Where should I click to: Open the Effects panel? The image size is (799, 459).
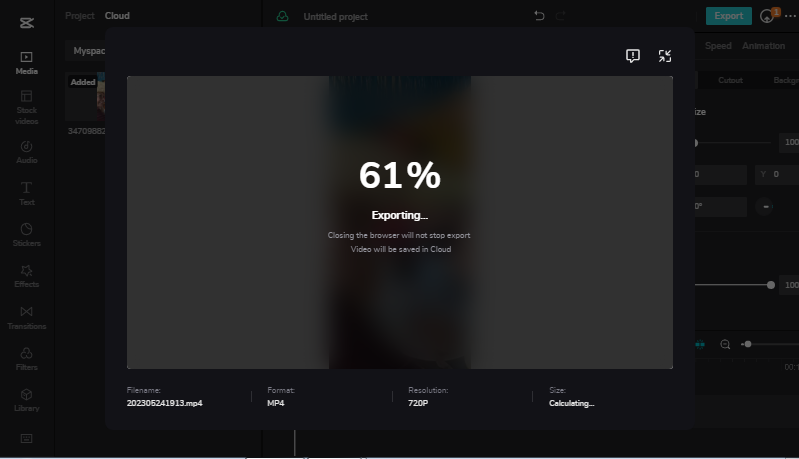coord(27,275)
